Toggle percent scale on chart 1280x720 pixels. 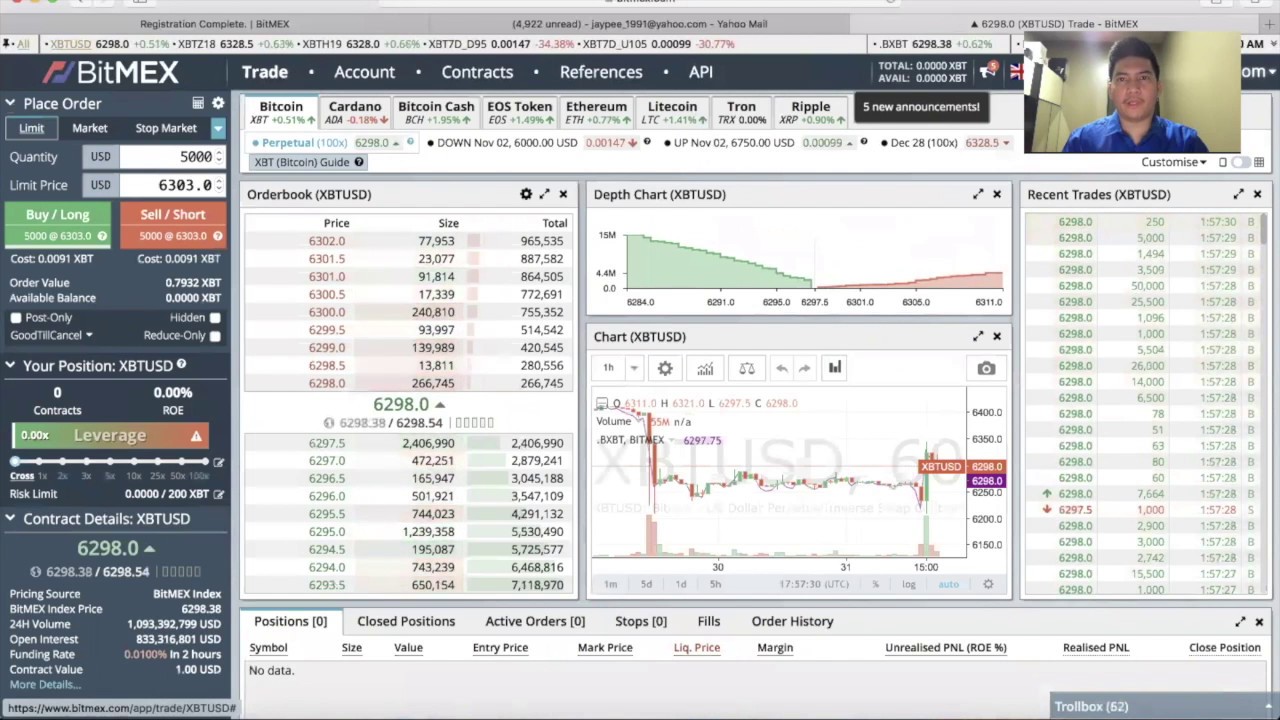tap(875, 584)
